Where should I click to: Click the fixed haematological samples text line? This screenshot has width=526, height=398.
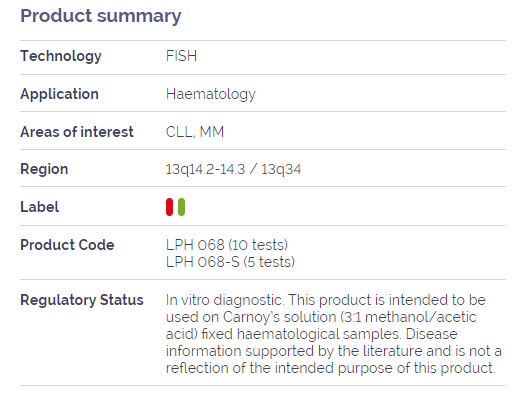[312, 334]
